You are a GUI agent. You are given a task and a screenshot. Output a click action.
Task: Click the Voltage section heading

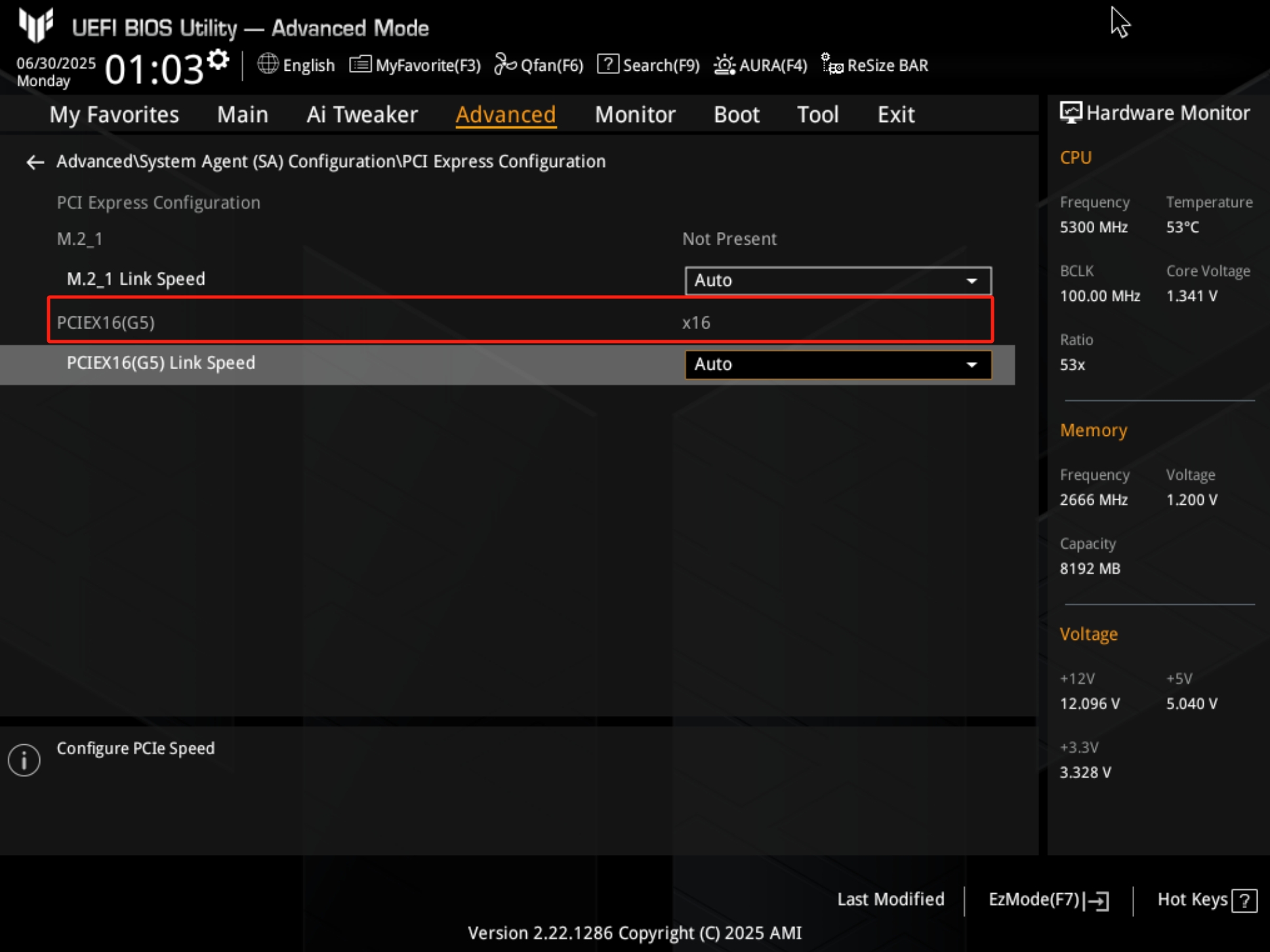pos(1089,635)
